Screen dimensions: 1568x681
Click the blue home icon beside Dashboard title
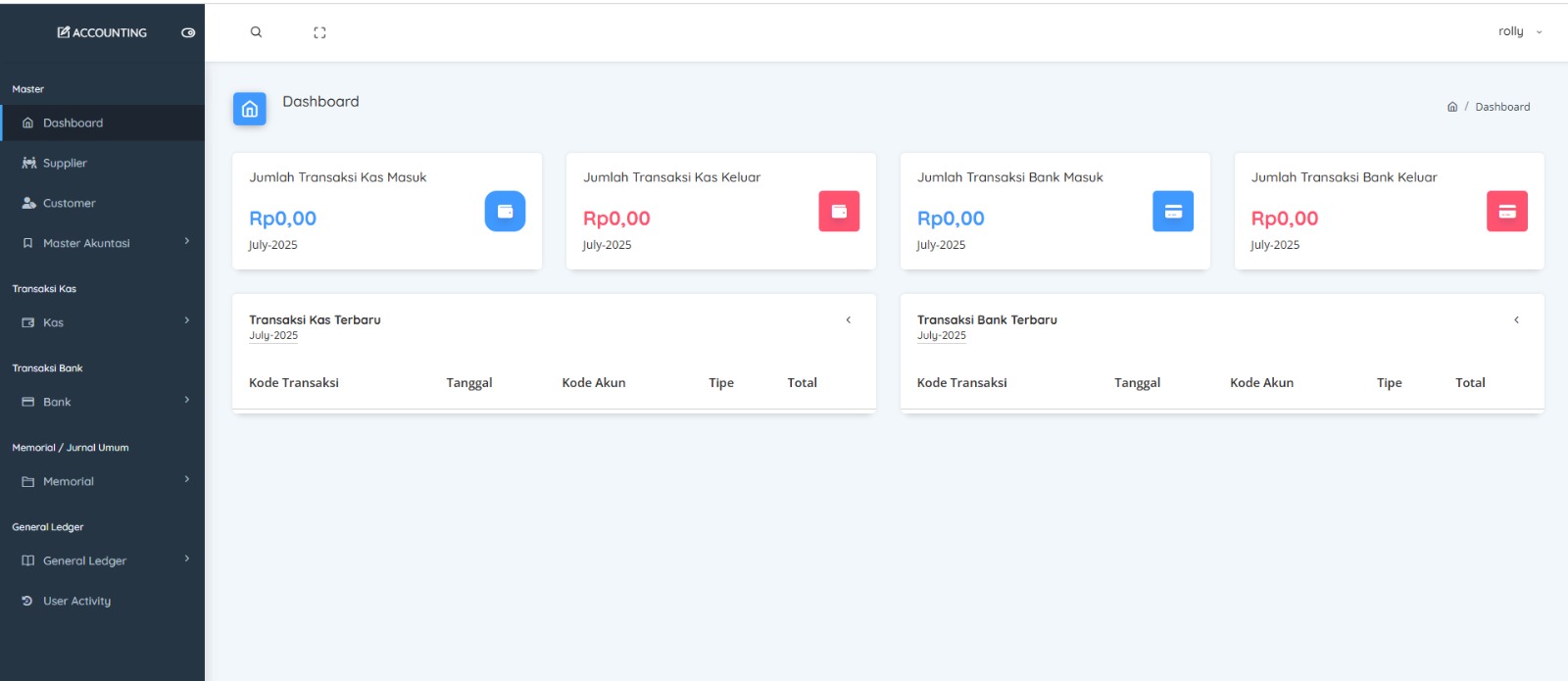250,109
